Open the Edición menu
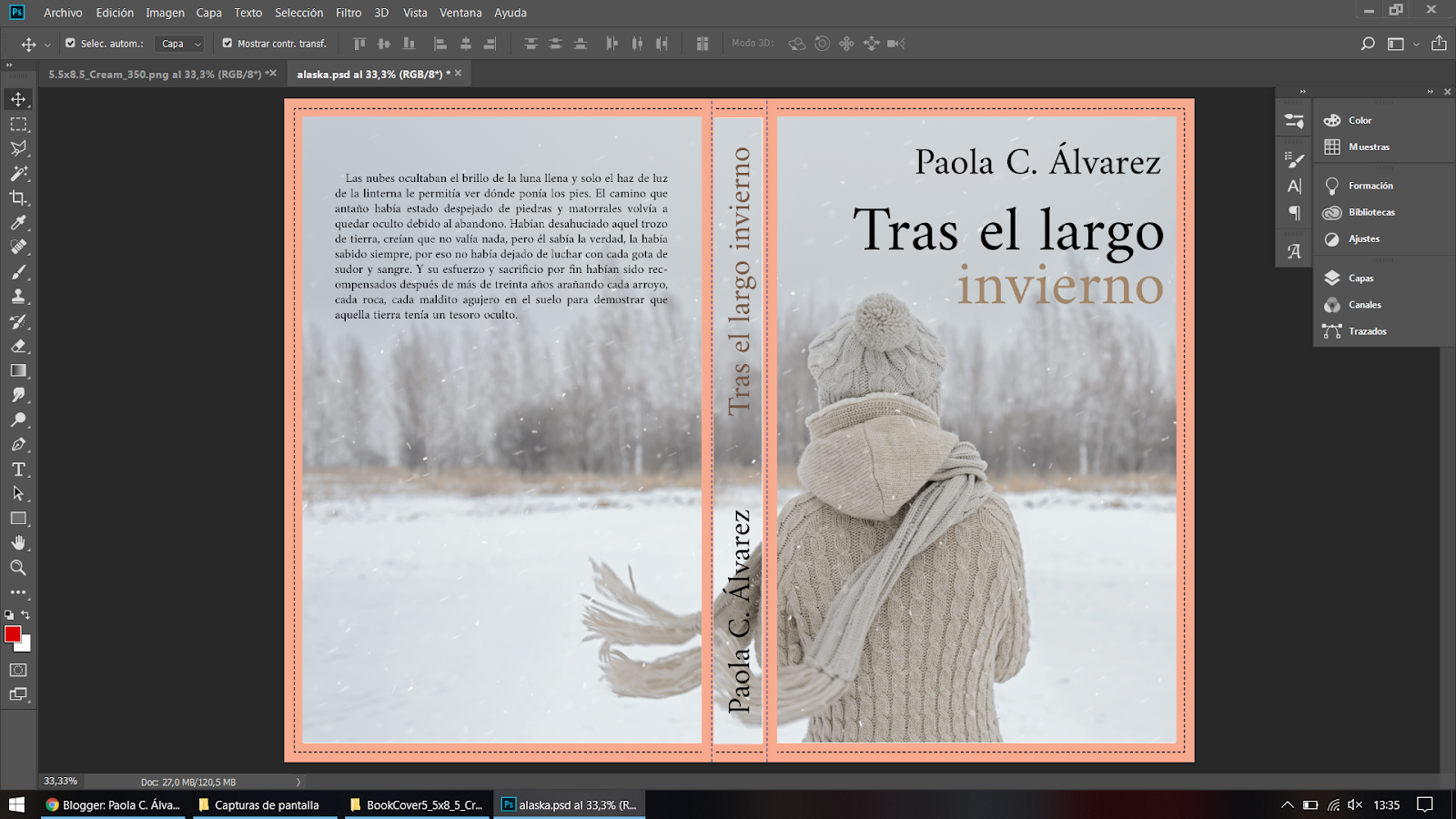1456x819 pixels. click(115, 13)
